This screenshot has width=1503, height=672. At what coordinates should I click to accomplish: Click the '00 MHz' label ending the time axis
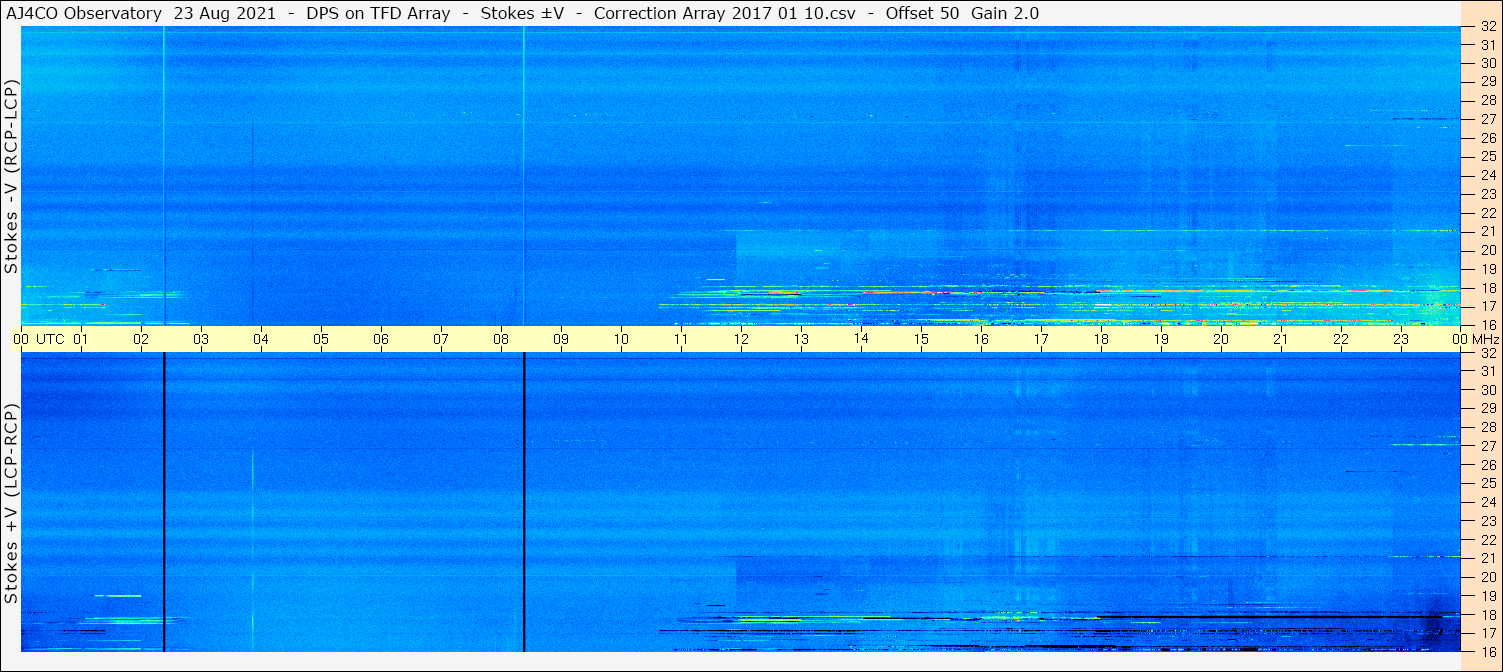pos(1474,339)
